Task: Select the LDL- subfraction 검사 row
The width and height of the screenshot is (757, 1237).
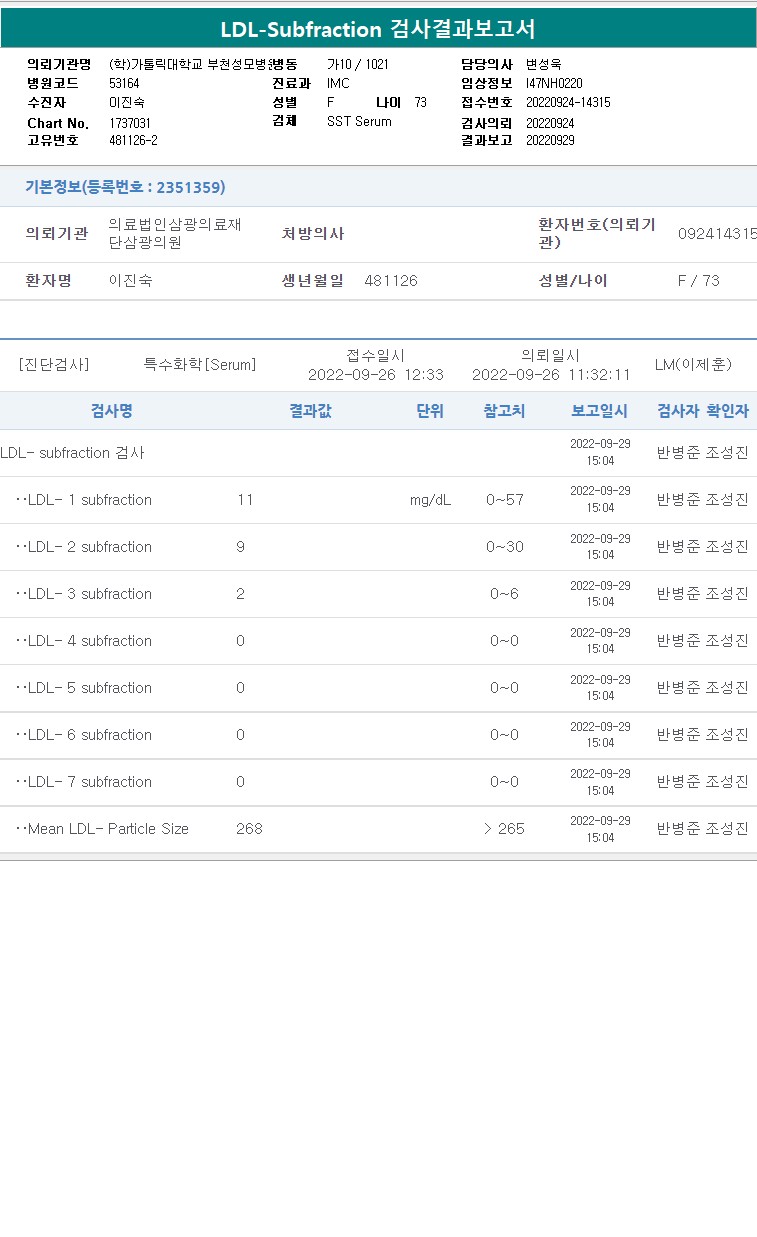Action: click(378, 453)
